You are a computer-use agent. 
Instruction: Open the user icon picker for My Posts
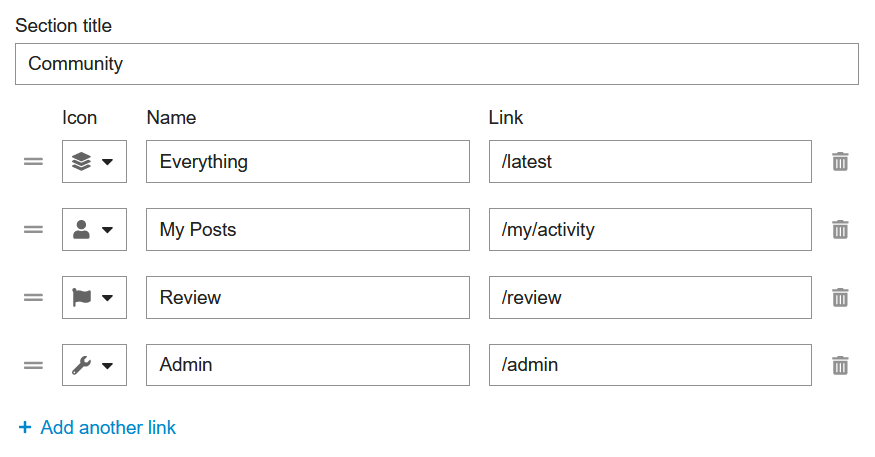94,230
